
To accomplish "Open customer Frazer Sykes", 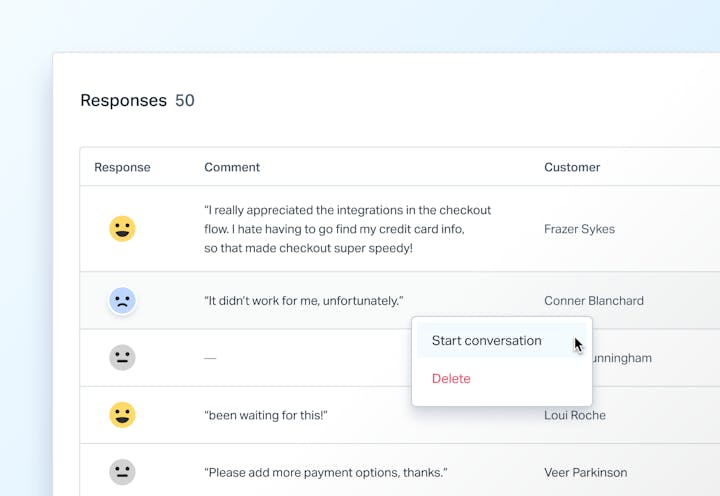I will point(579,229).
